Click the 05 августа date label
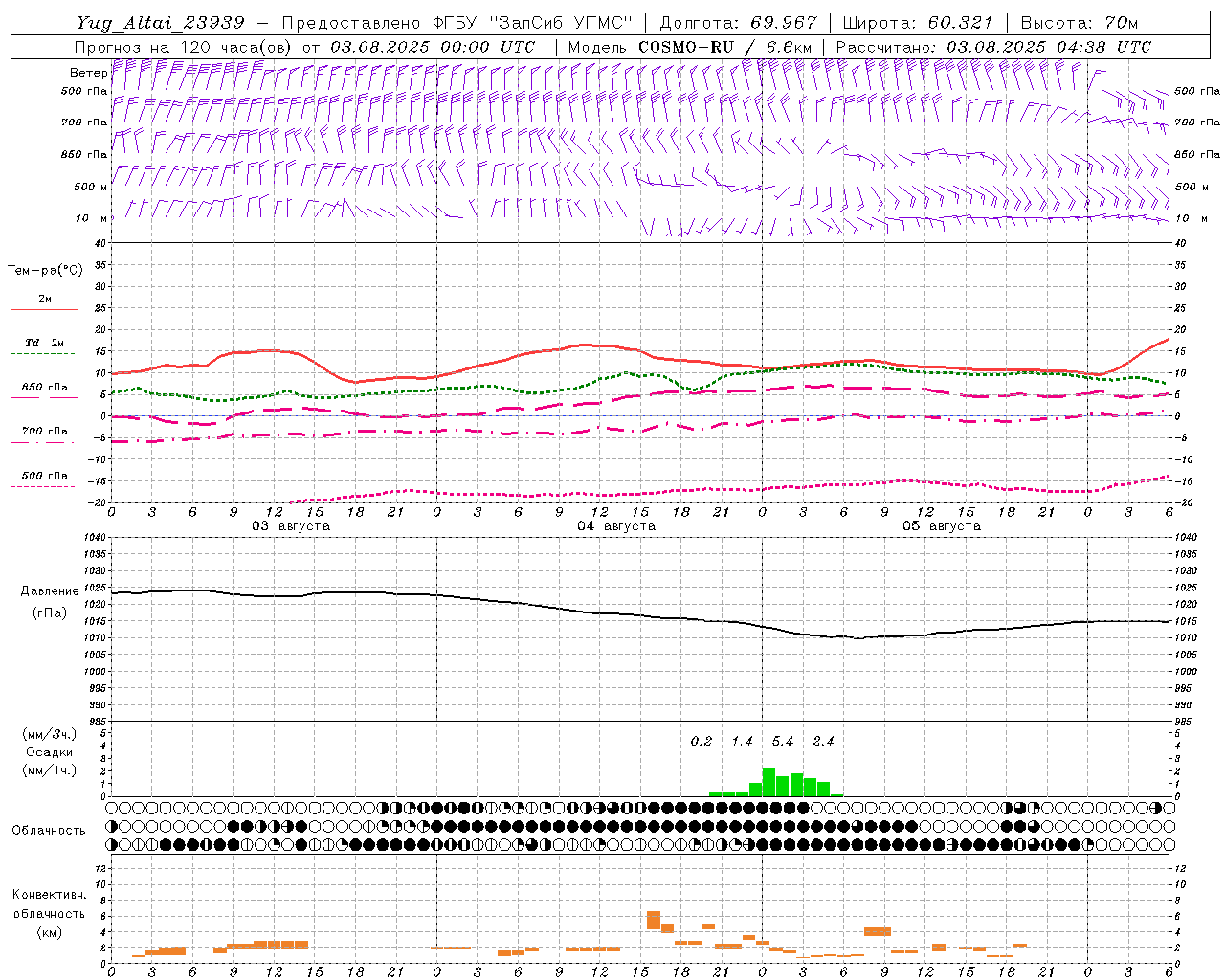The height and width of the screenshot is (980, 1225). click(x=942, y=526)
